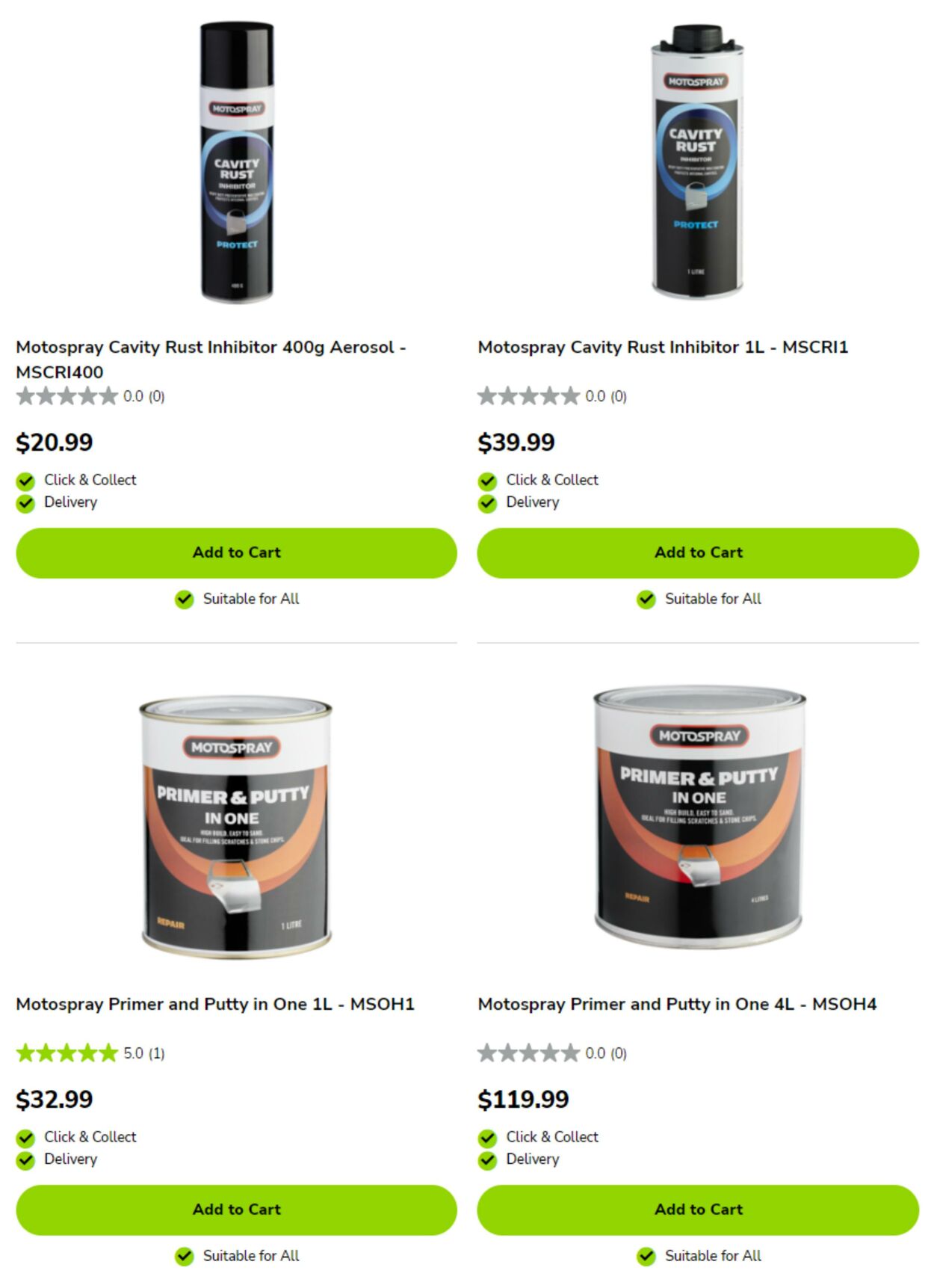Screen dimensions: 934x1288
Task: Click Suitable for All checkmark under Cavity Rust 1L
Action: pyautogui.click(x=646, y=600)
